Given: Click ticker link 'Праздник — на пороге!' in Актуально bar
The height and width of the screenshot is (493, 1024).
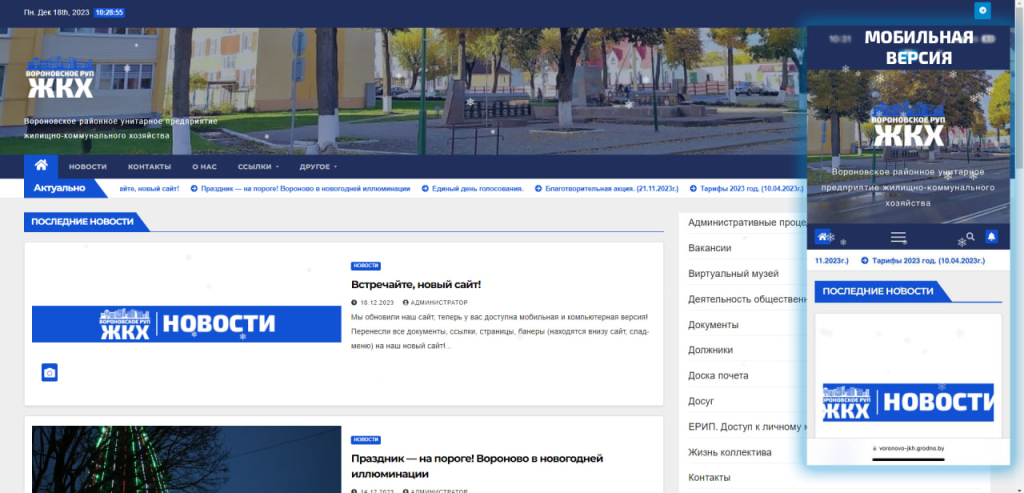Looking at the screenshot, I should click(305, 189).
